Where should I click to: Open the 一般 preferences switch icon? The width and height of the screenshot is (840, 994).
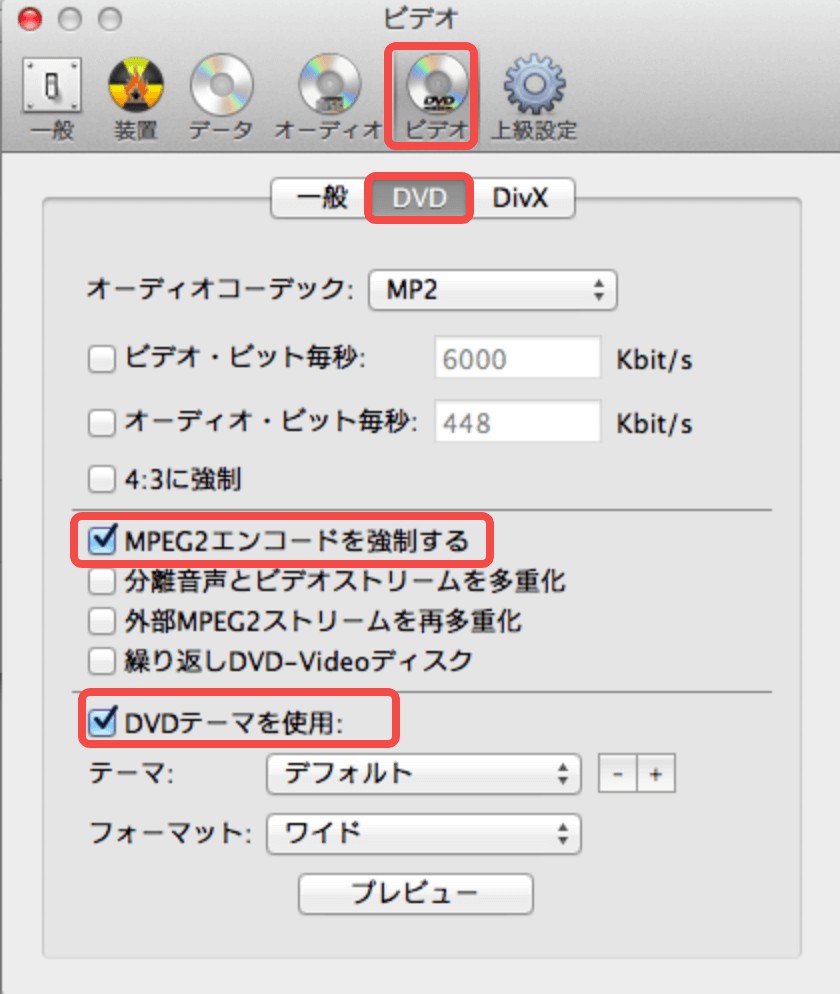52,86
